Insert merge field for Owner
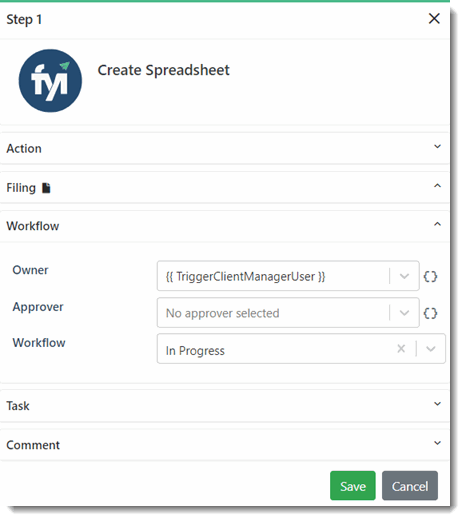 click(x=430, y=276)
